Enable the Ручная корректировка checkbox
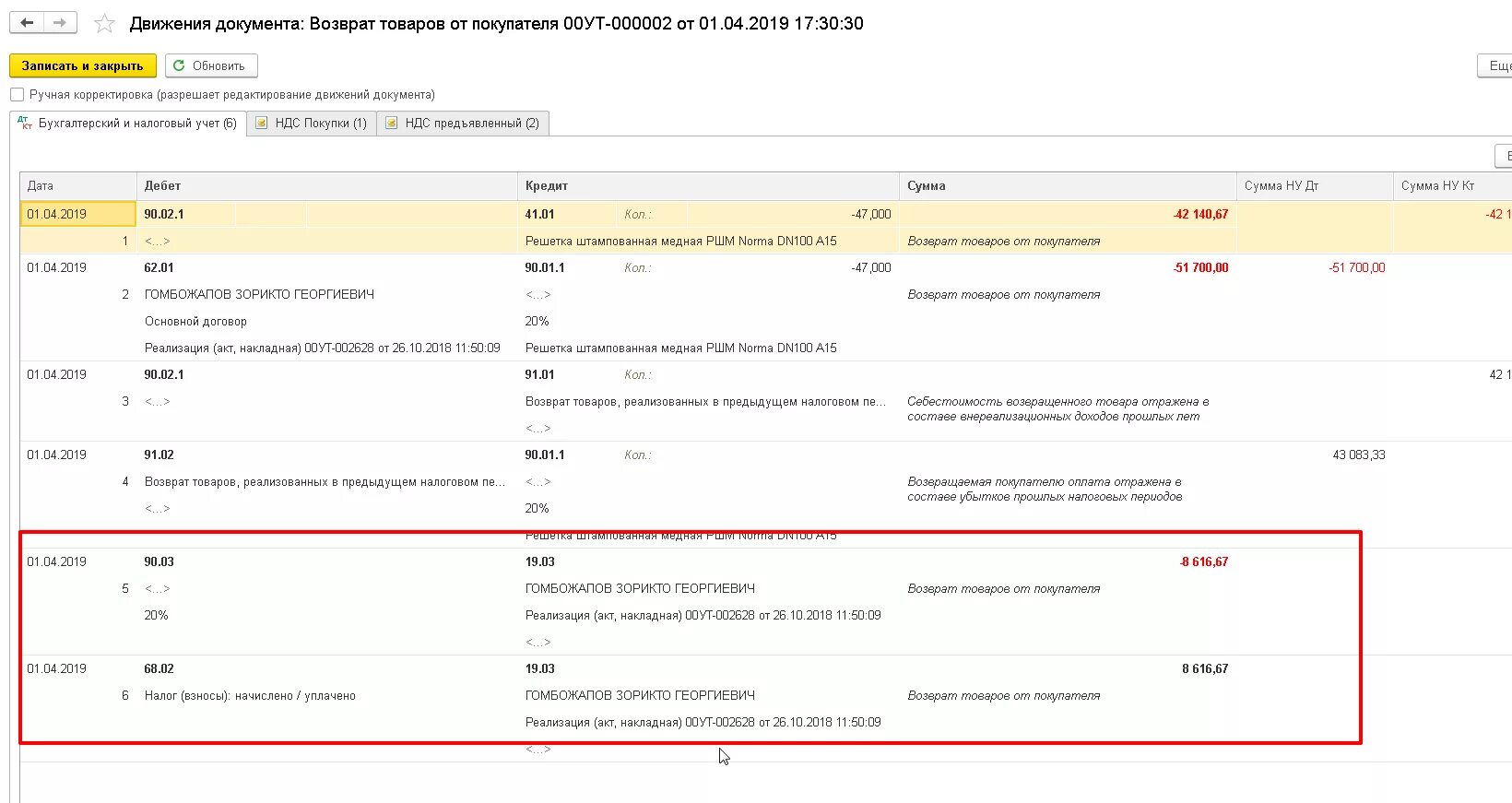Image resolution: width=1512 pixels, height=803 pixels. coord(17,94)
